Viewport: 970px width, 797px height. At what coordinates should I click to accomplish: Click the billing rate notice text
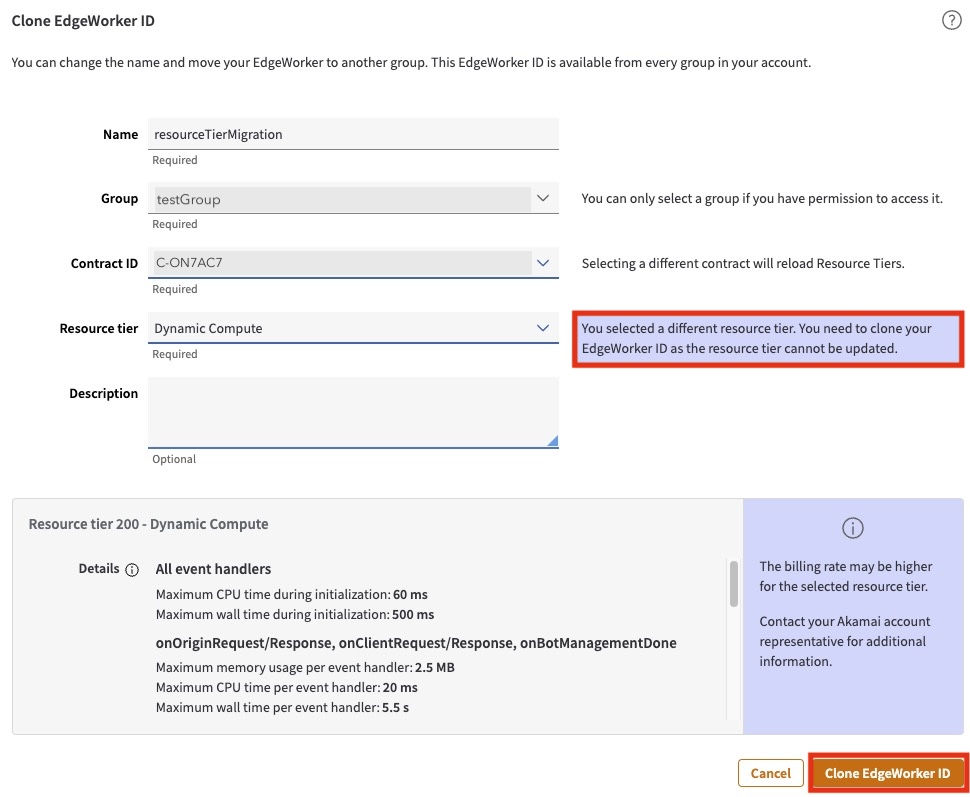(845, 576)
